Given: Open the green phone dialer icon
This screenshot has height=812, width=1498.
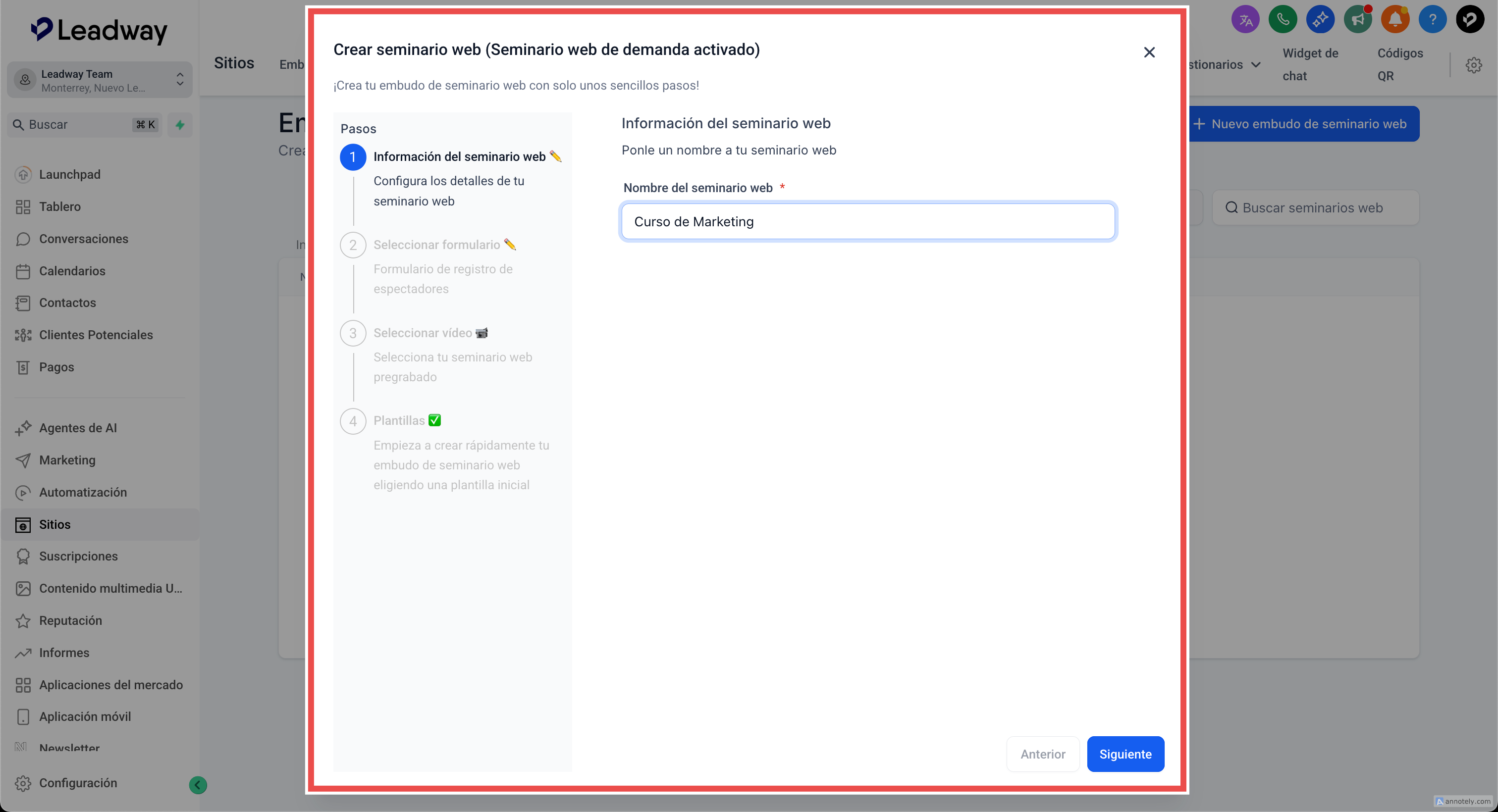Looking at the screenshot, I should coord(1283,20).
